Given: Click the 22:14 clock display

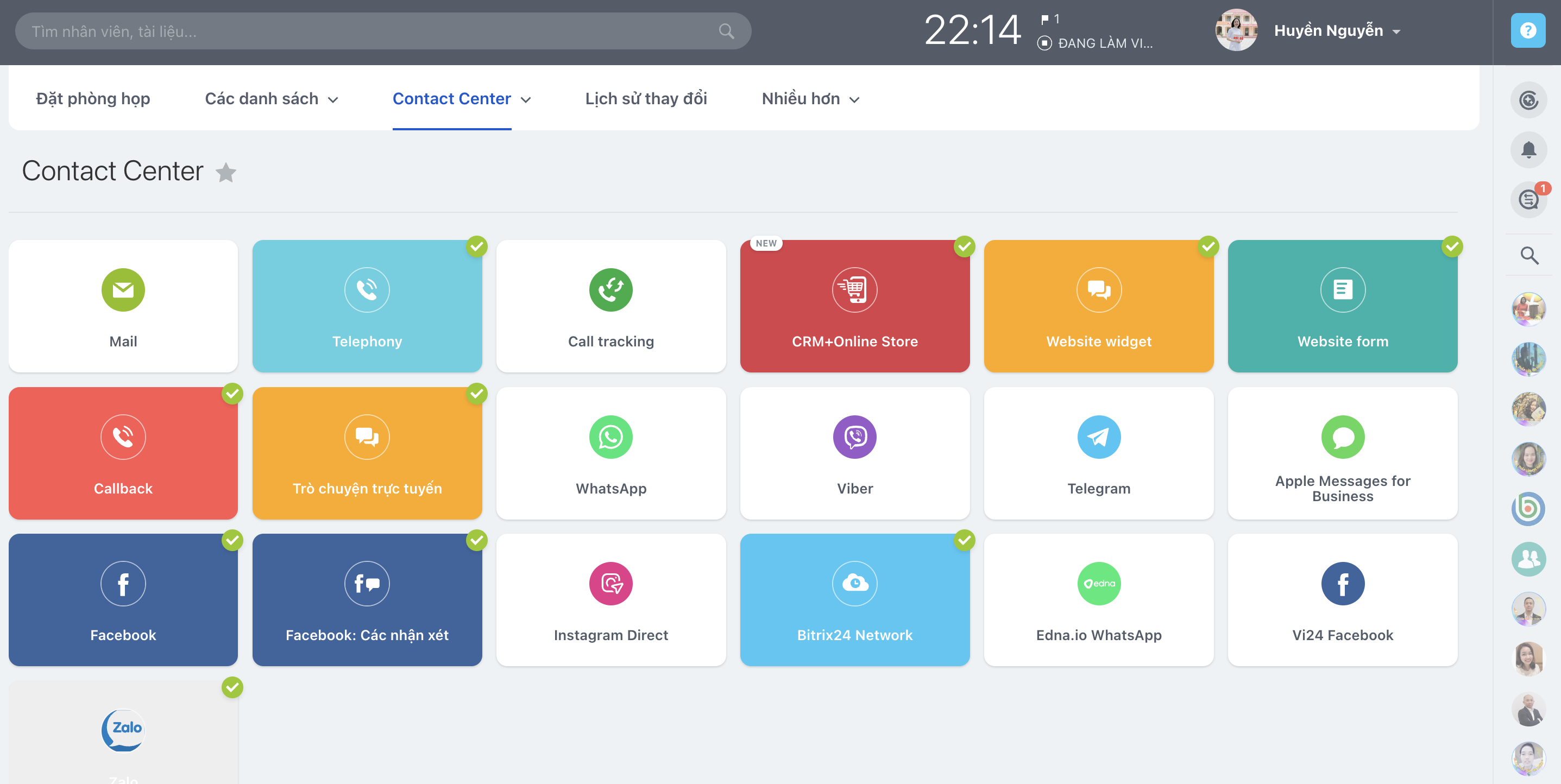Looking at the screenshot, I should coord(972,30).
